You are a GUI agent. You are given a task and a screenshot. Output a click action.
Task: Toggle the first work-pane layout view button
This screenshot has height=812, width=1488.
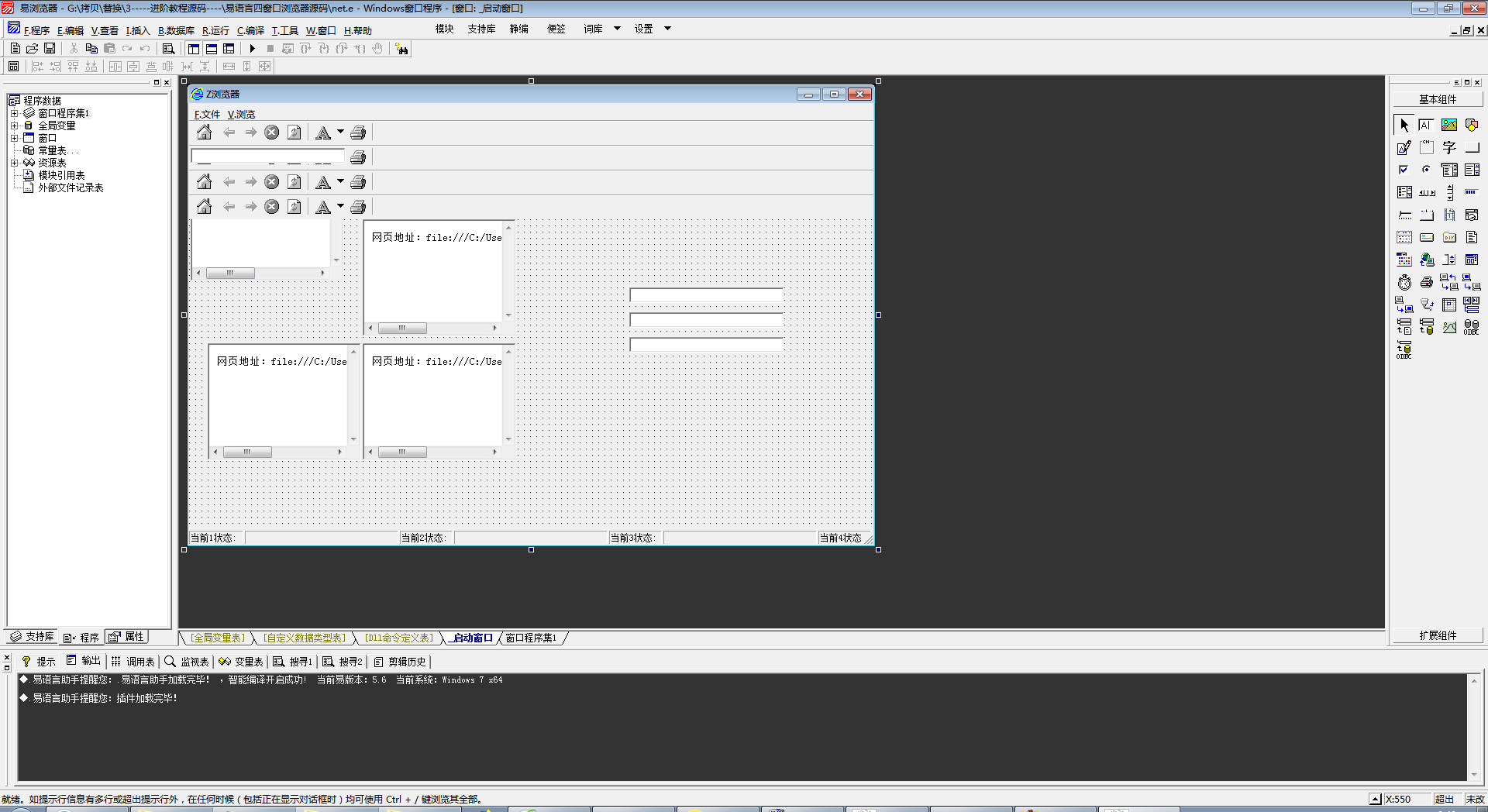click(x=194, y=48)
